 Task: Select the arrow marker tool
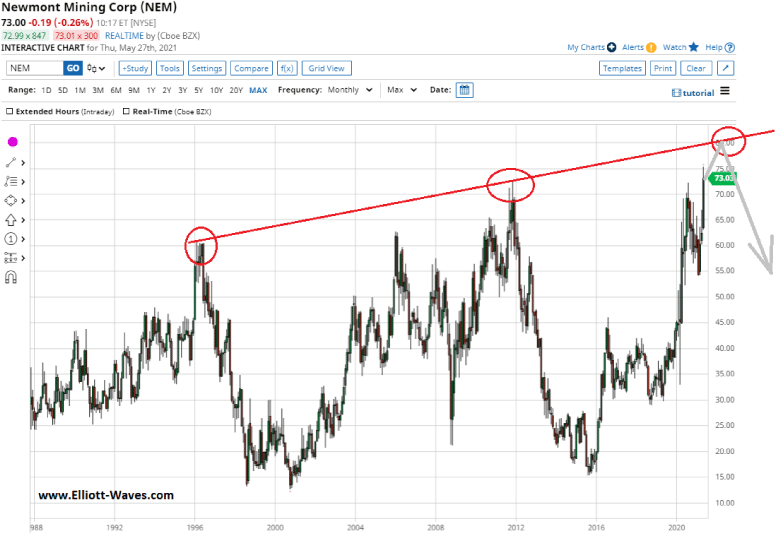[12, 219]
